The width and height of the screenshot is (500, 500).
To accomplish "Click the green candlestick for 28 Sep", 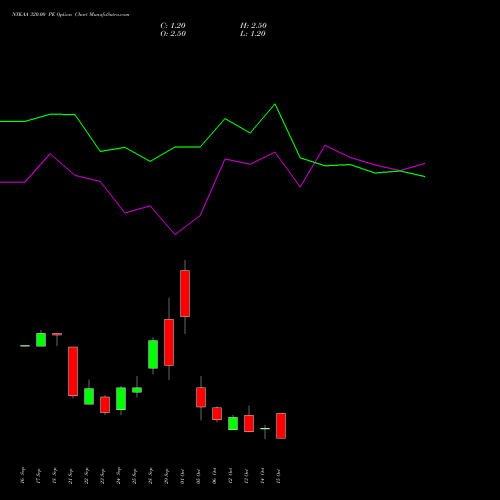I will pyautogui.click(x=153, y=354).
